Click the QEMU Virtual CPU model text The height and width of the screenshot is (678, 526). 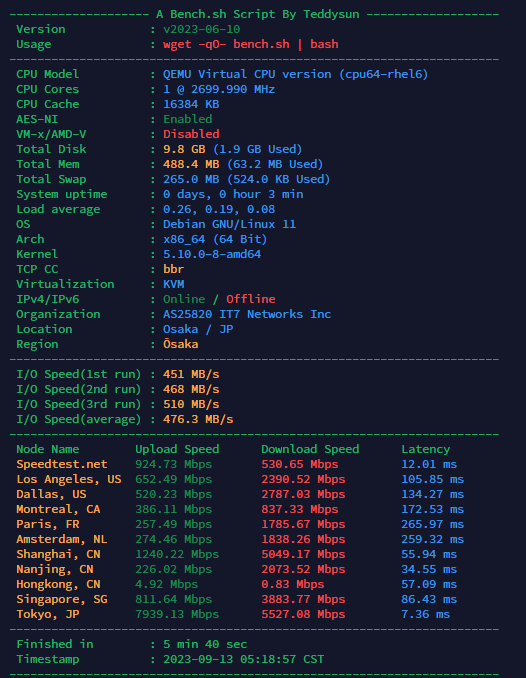(295, 74)
